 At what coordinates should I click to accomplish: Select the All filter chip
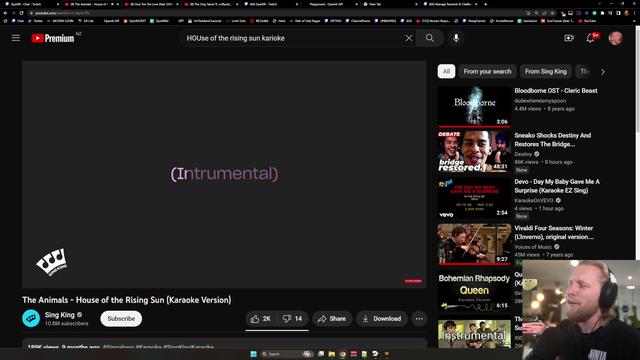coord(446,71)
